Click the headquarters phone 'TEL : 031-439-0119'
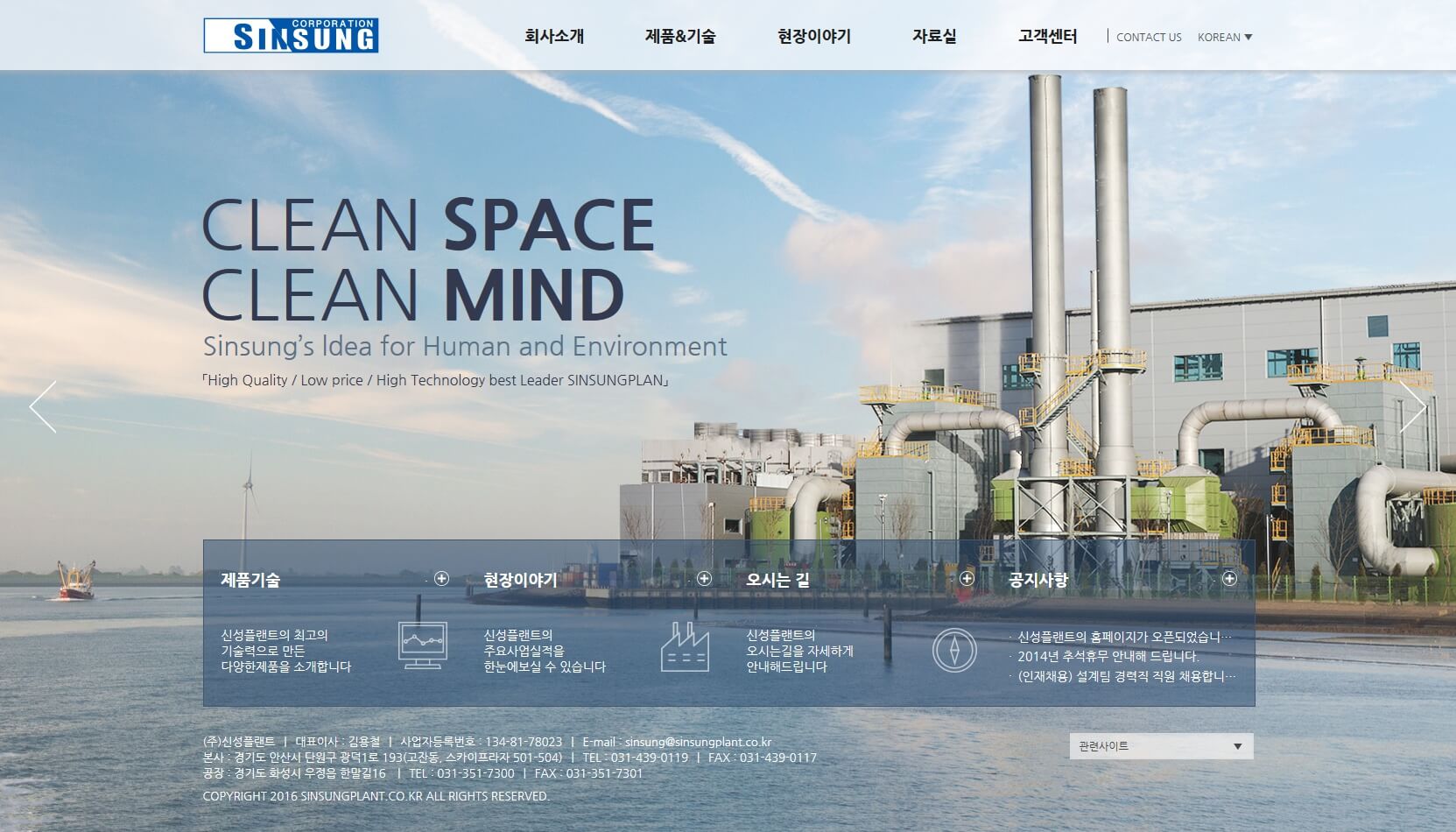The width and height of the screenshot is (1456, 832). coord(636,758)
